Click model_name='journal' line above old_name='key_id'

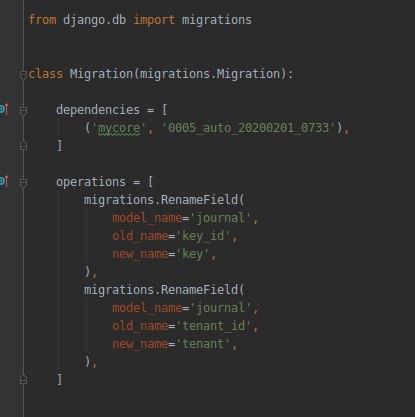click(x=185, y=218)
